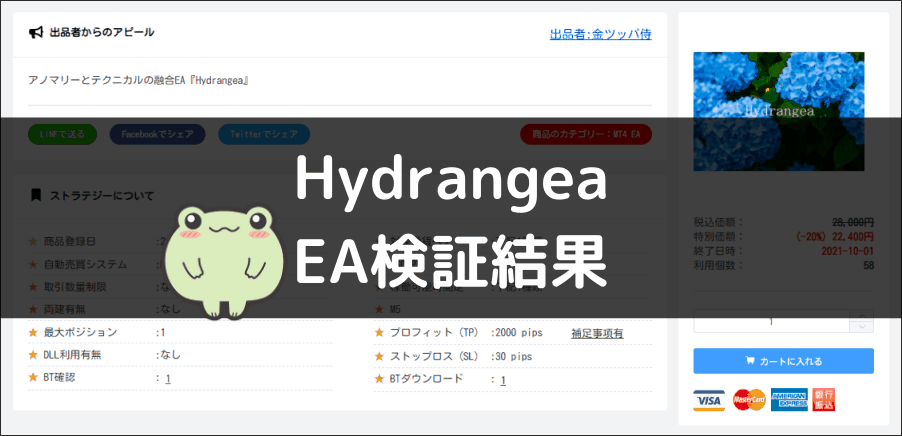
Task: Click the VISA payment icon
Action: coord(709,400)
